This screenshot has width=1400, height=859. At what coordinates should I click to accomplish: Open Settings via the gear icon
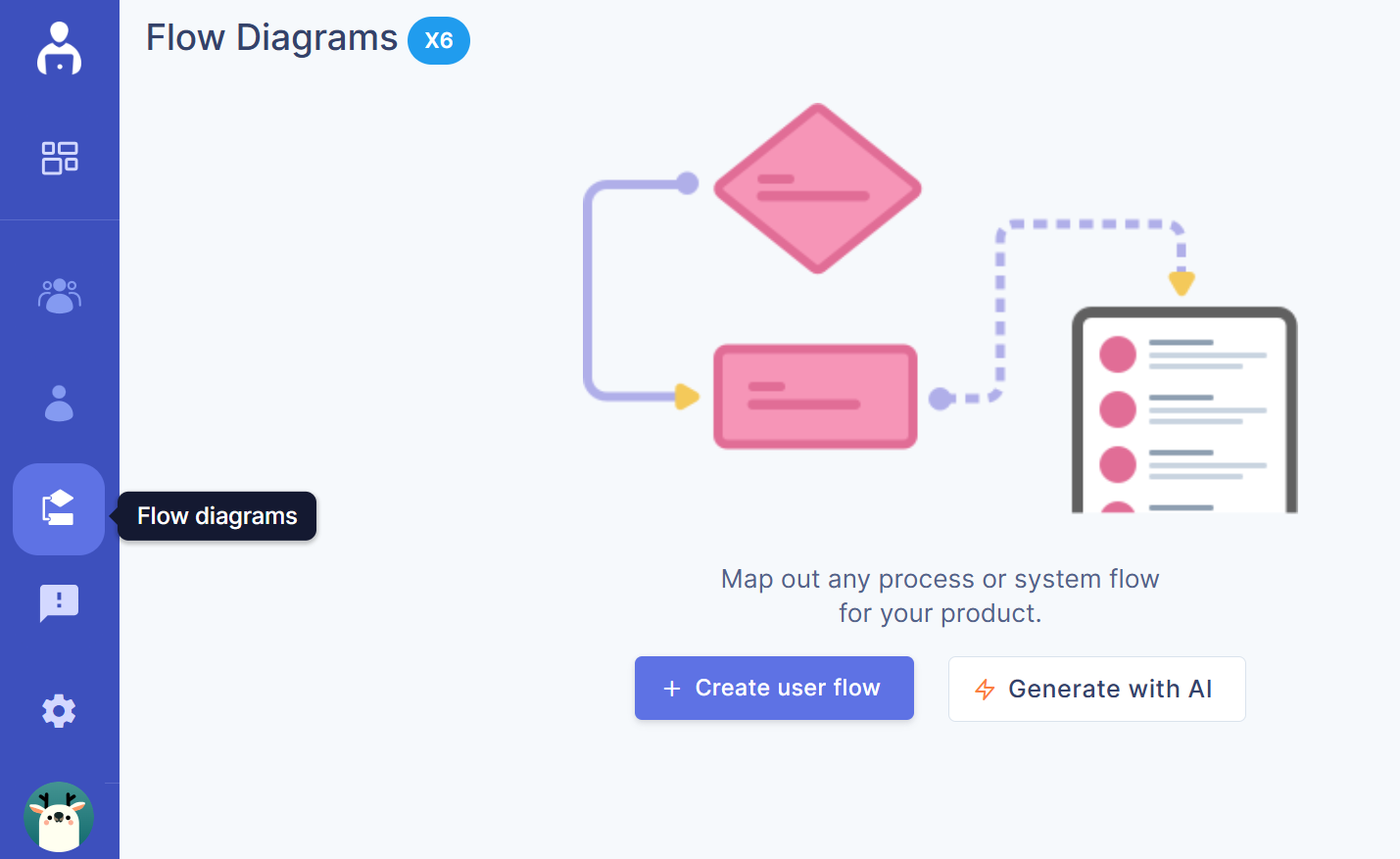click(59, 710)
